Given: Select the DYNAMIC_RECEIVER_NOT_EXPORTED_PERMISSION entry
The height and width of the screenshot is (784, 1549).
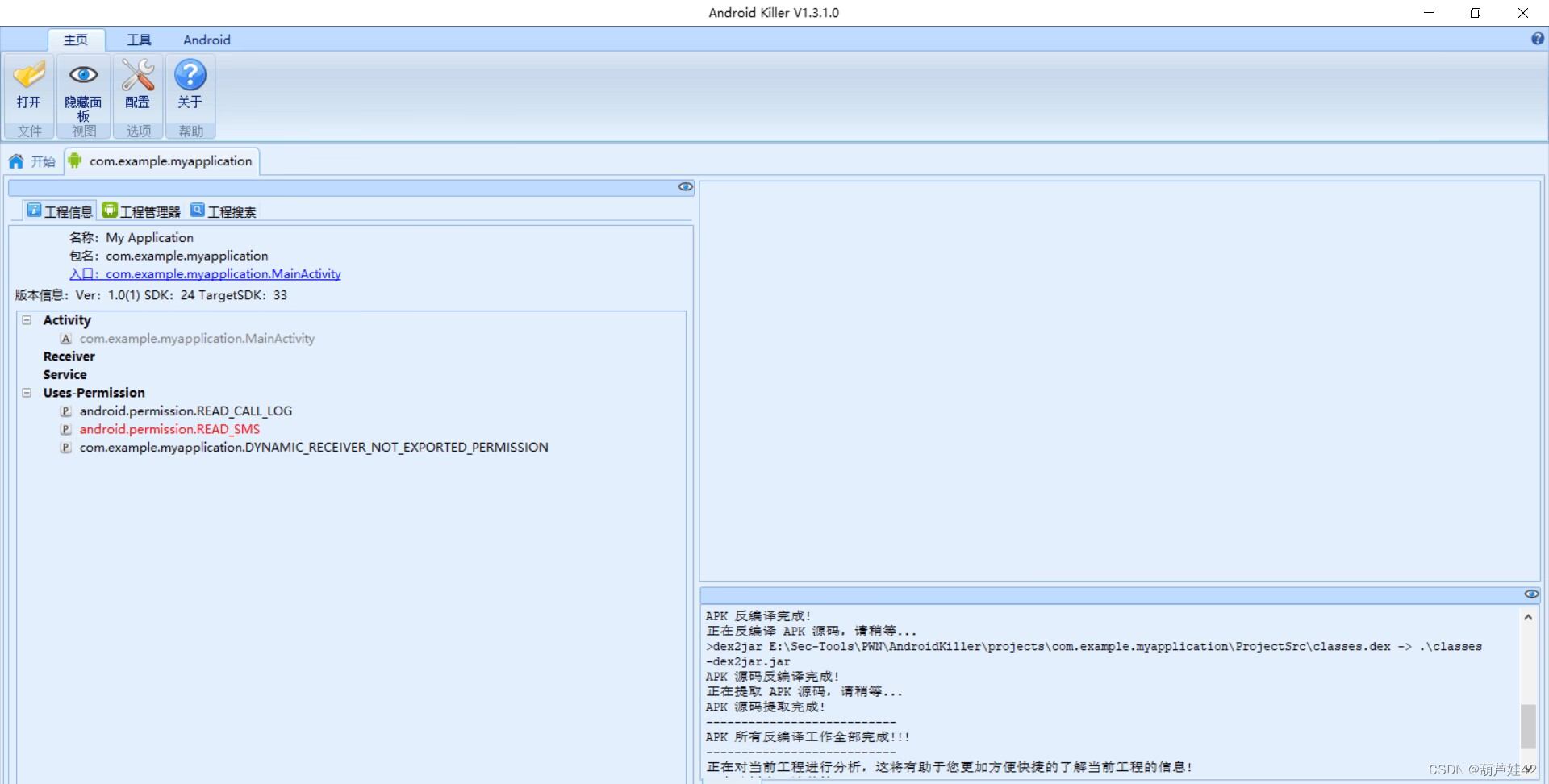Looking at the screenshot, I should pyautogui.click(x=313, y=448).
